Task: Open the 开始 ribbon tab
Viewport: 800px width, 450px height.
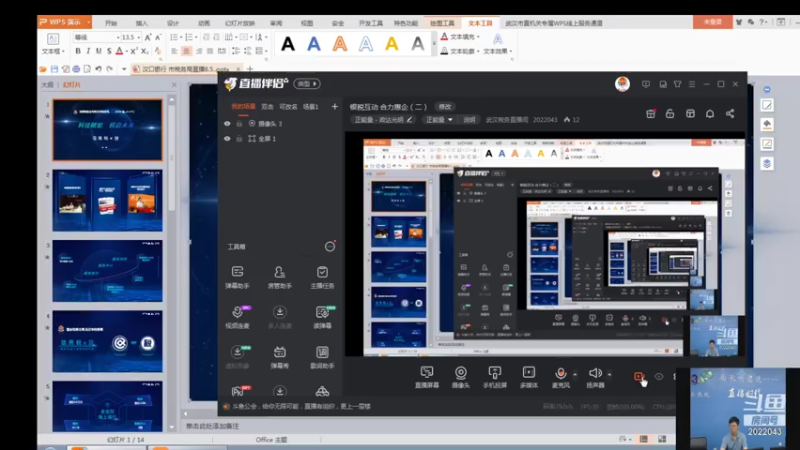Action: point(111,23)
